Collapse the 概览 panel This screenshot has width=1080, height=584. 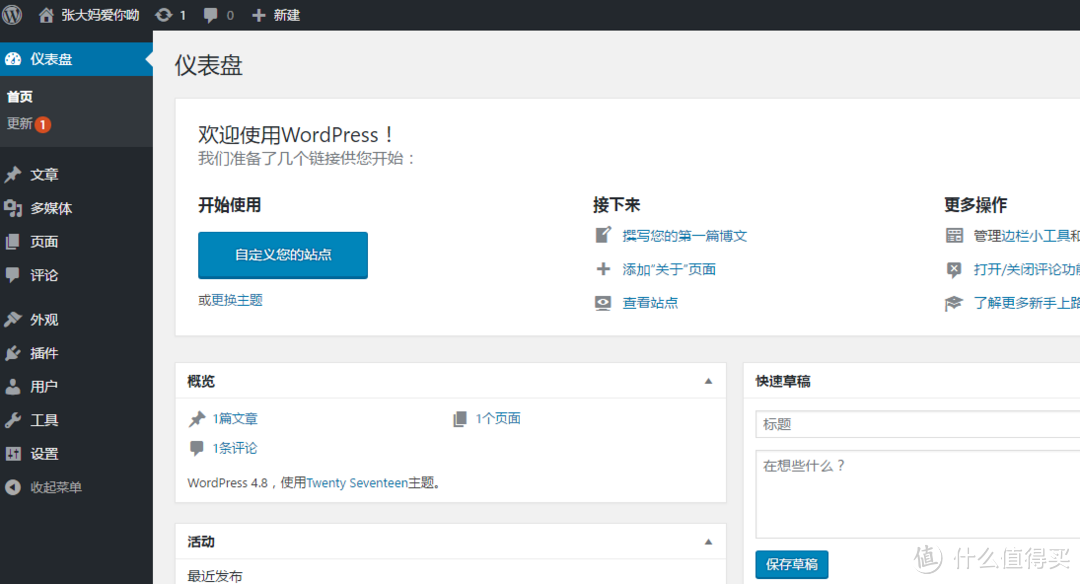tap(708, 382)
